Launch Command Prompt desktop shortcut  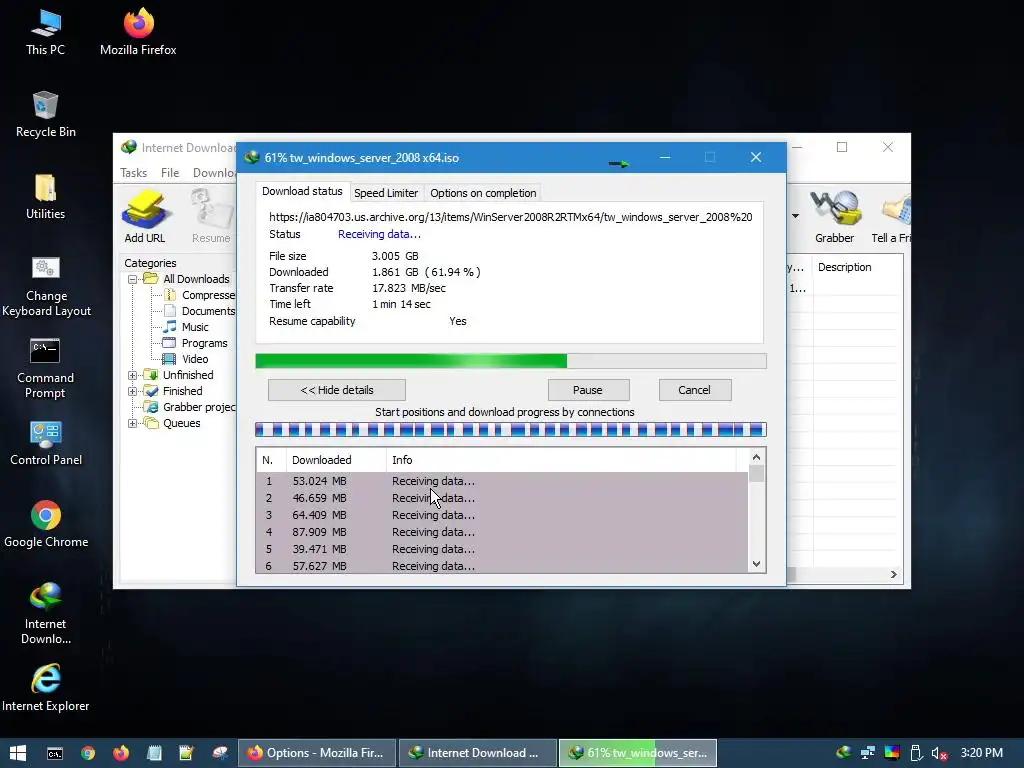45,368
